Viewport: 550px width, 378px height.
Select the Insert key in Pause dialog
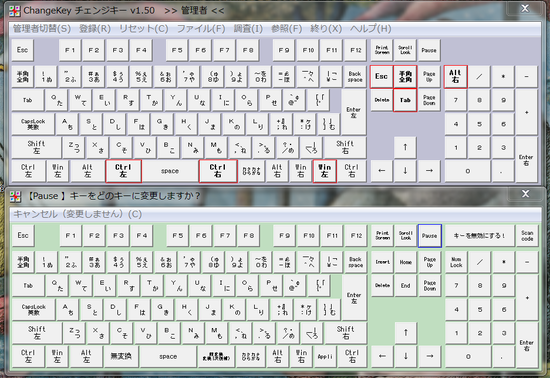(x=382, y=262)
